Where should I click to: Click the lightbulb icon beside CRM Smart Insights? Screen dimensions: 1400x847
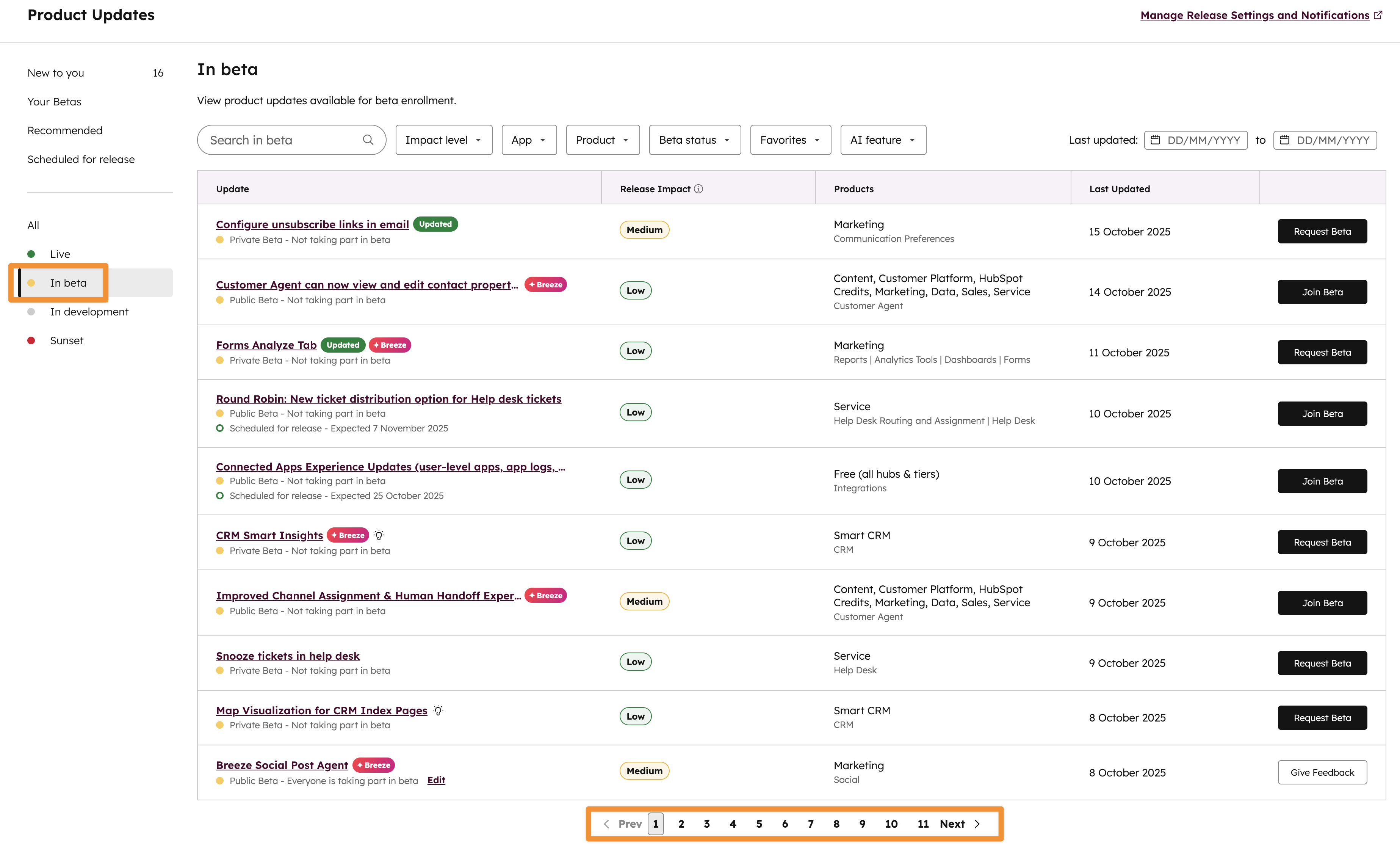[x=379, y=534]
